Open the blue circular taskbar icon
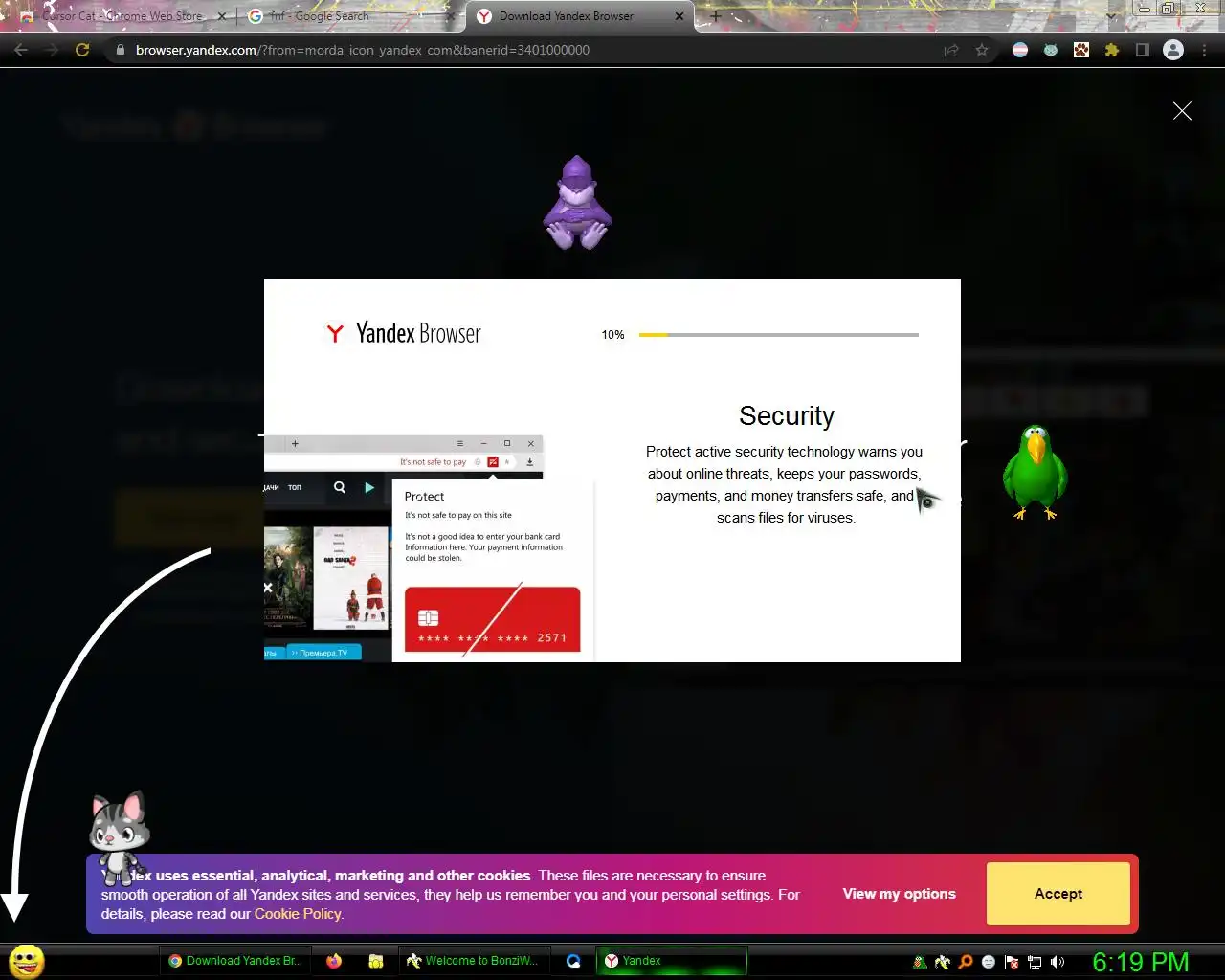The width and height of the screenshot is (1225, 980). (x=573, y=961)
